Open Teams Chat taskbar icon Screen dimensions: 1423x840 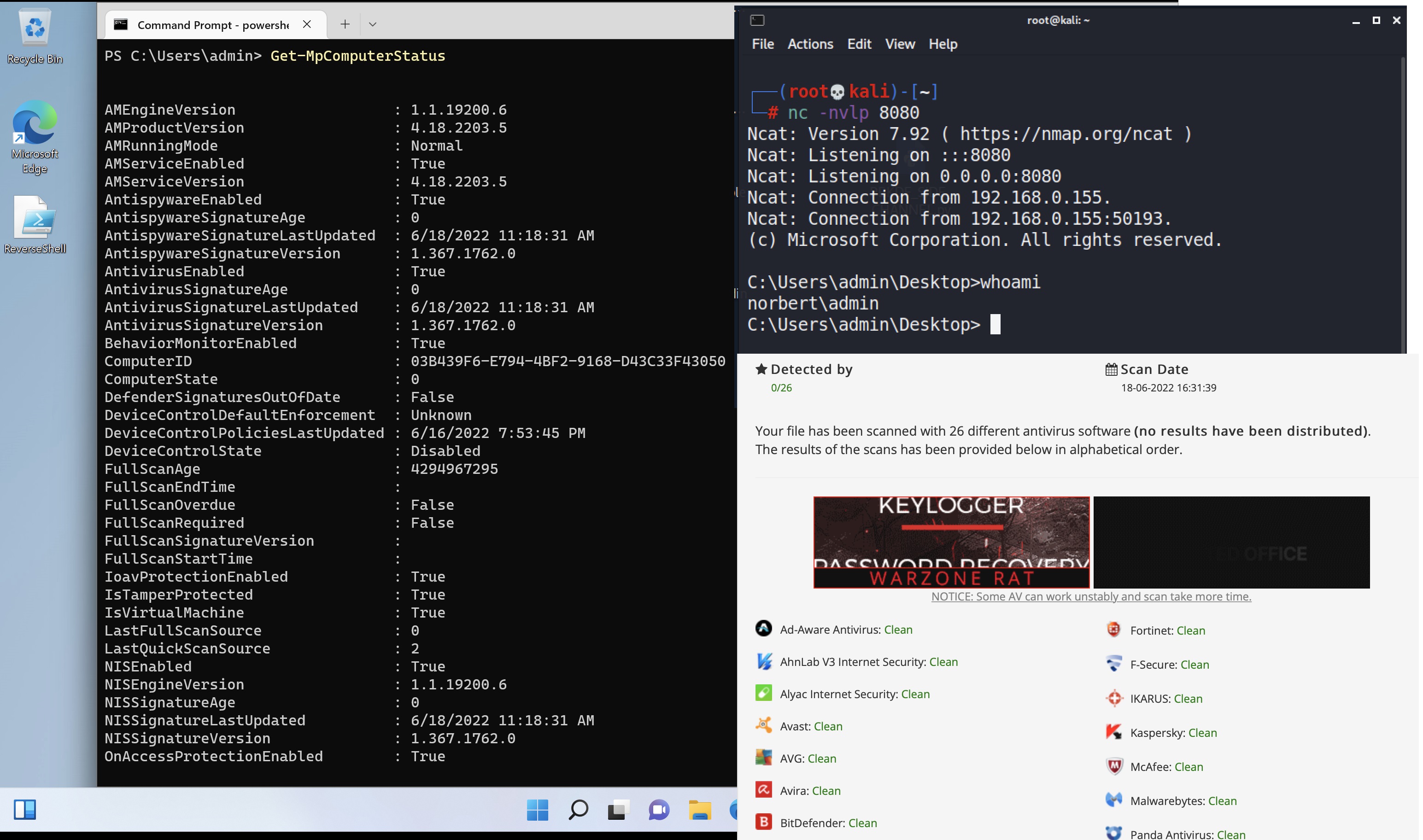pyautogui.click(x=659, y=810)
